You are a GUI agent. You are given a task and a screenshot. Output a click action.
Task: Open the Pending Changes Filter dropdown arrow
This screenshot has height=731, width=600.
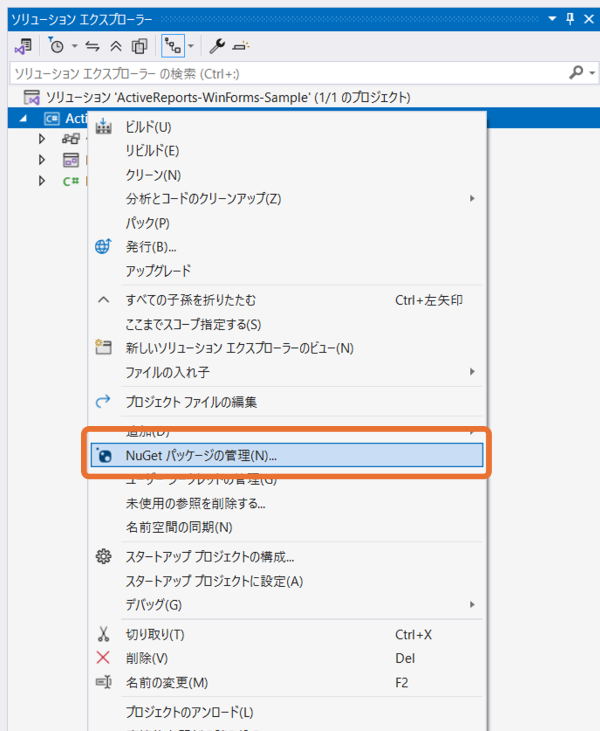(74, 46)
